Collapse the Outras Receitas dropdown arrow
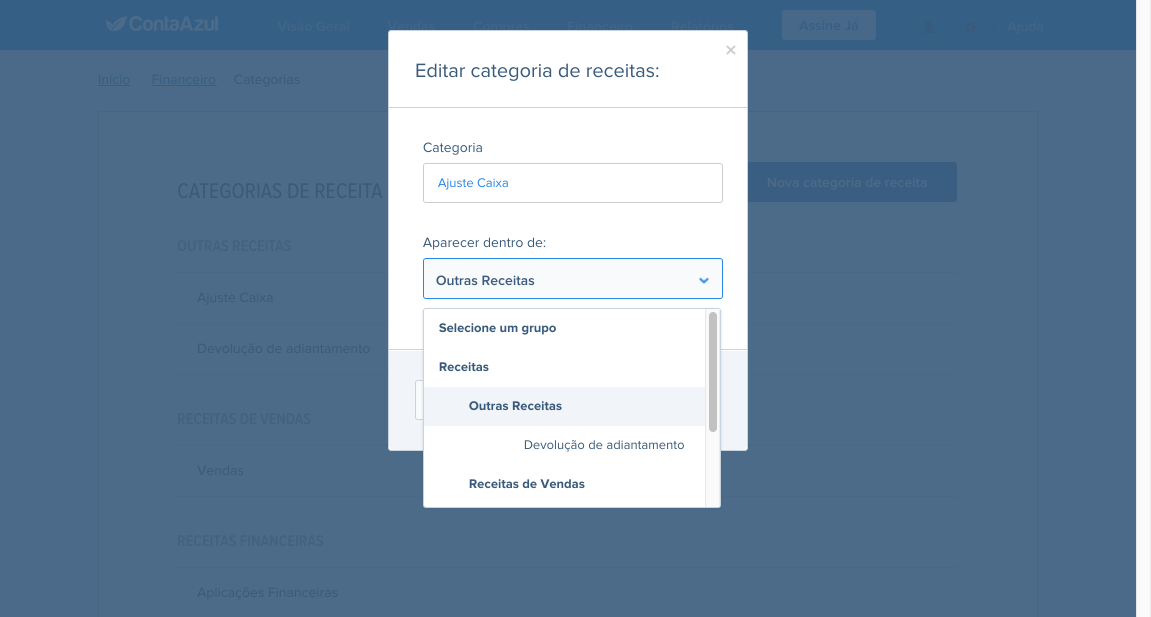The height and width of the screenshot is (617, 1151). [703, 280]
